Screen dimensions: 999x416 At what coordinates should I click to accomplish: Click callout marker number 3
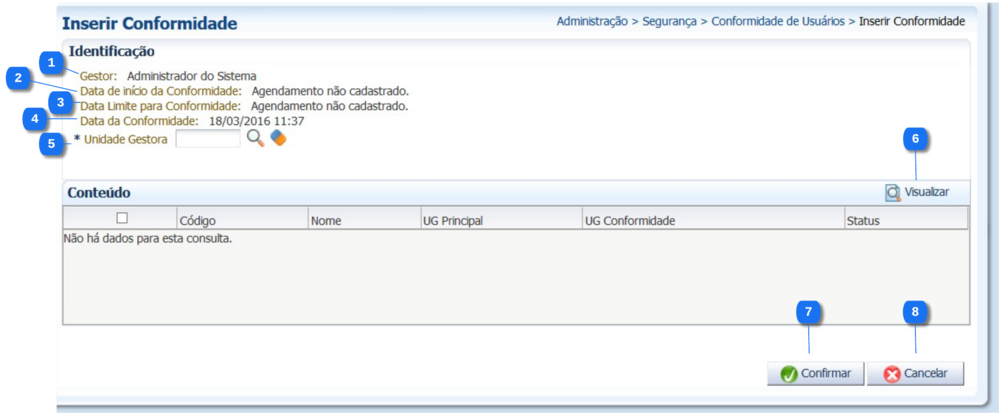pyautogui.click(x=60, y=102)
